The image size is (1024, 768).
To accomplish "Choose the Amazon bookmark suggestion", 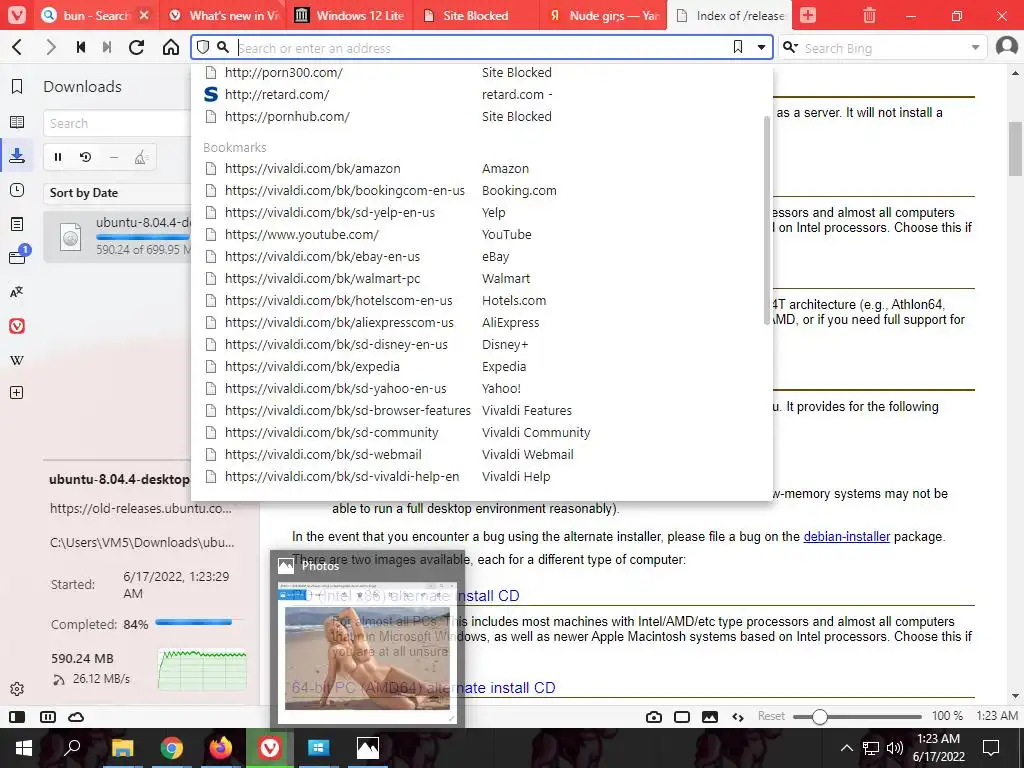I will pyautogui.click(x=481, y=168).
